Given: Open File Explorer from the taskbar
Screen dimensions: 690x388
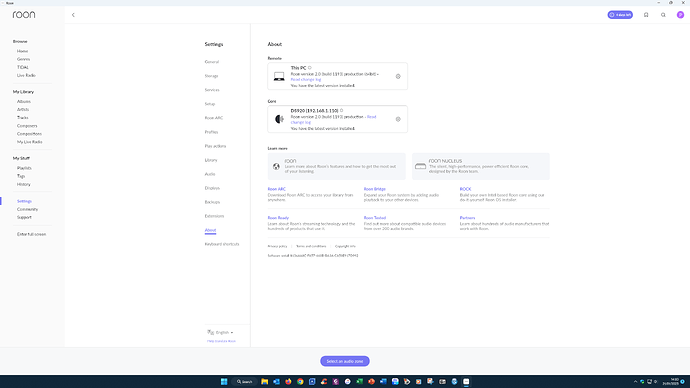Looking at the screenshot, I should pyautogui.click(x=264, y=381).
